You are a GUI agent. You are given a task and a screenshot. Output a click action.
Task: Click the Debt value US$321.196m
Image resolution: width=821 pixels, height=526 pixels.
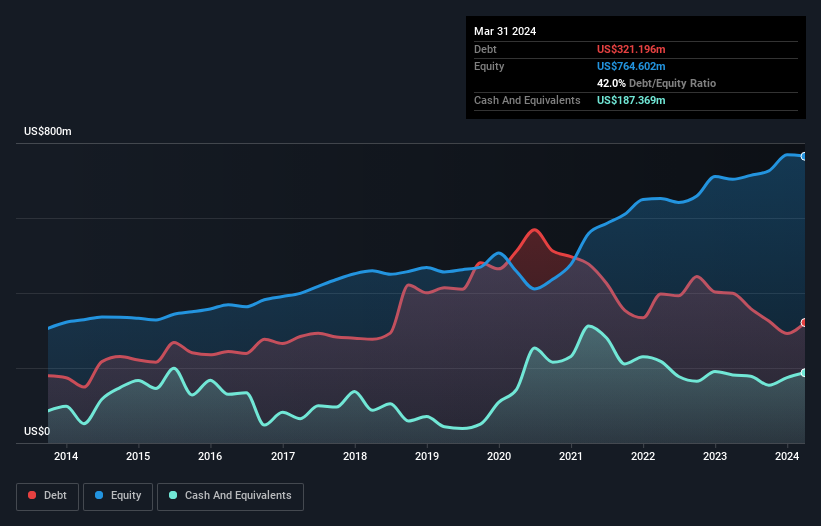click(631, 49)
